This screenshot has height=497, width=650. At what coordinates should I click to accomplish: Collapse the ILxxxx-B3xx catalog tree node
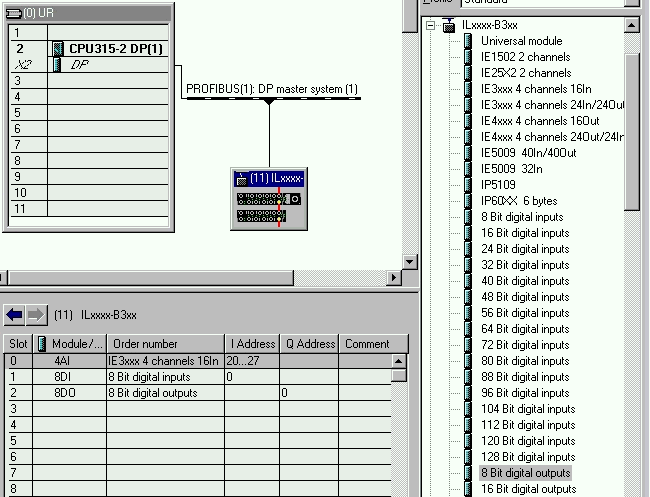431,26
